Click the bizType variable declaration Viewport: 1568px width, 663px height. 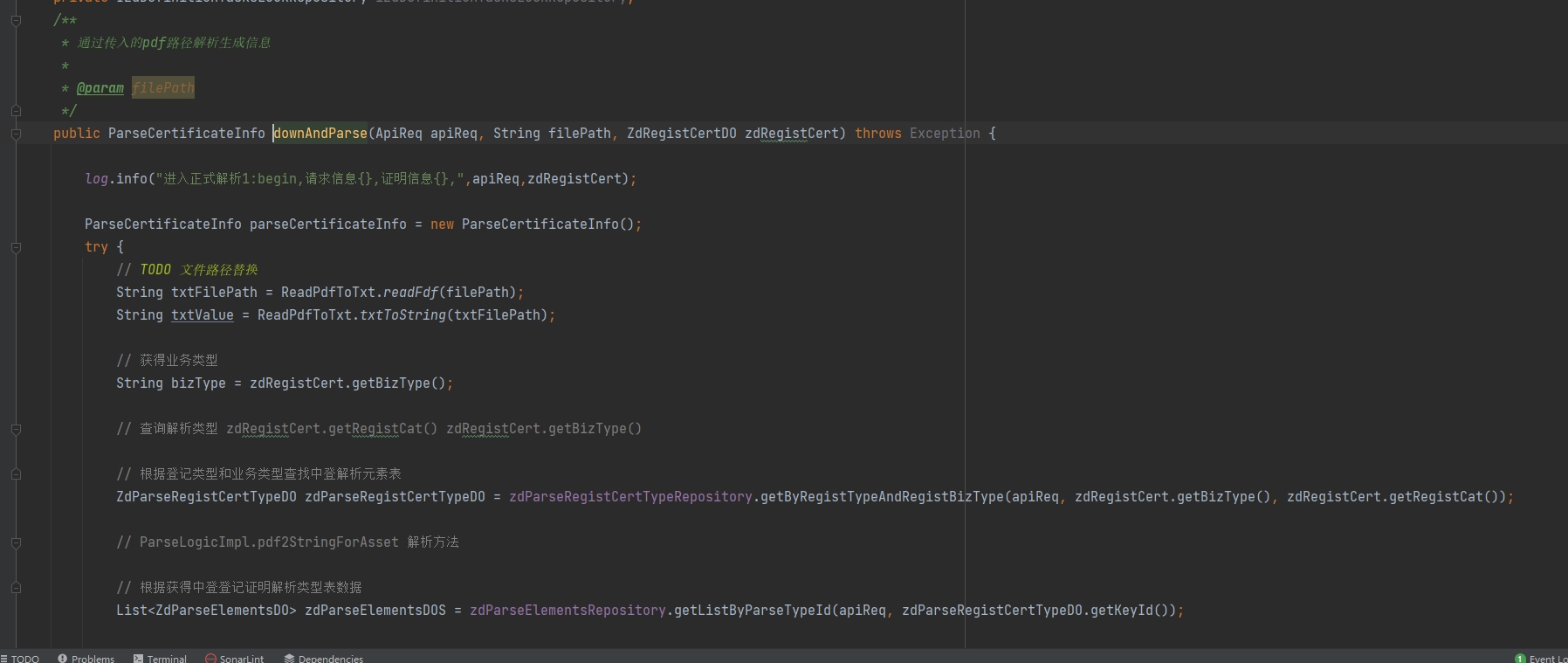198,383
